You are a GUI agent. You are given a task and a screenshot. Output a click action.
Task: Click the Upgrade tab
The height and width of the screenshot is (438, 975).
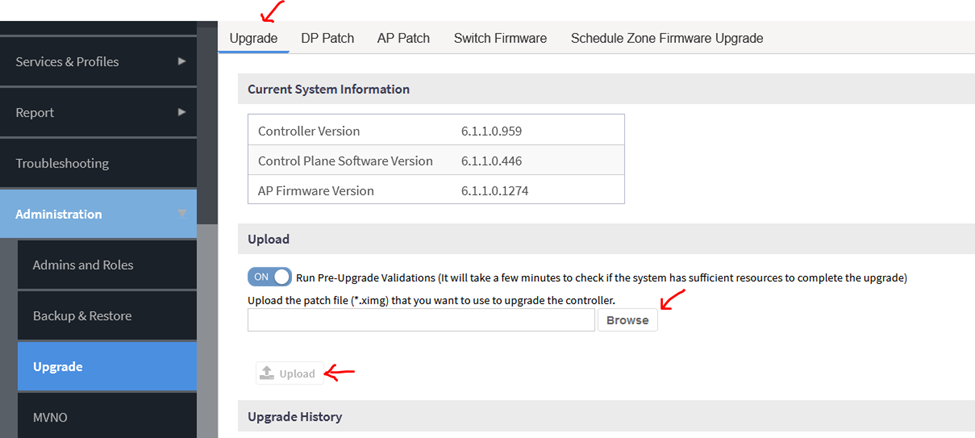click(x=254, y=38)
